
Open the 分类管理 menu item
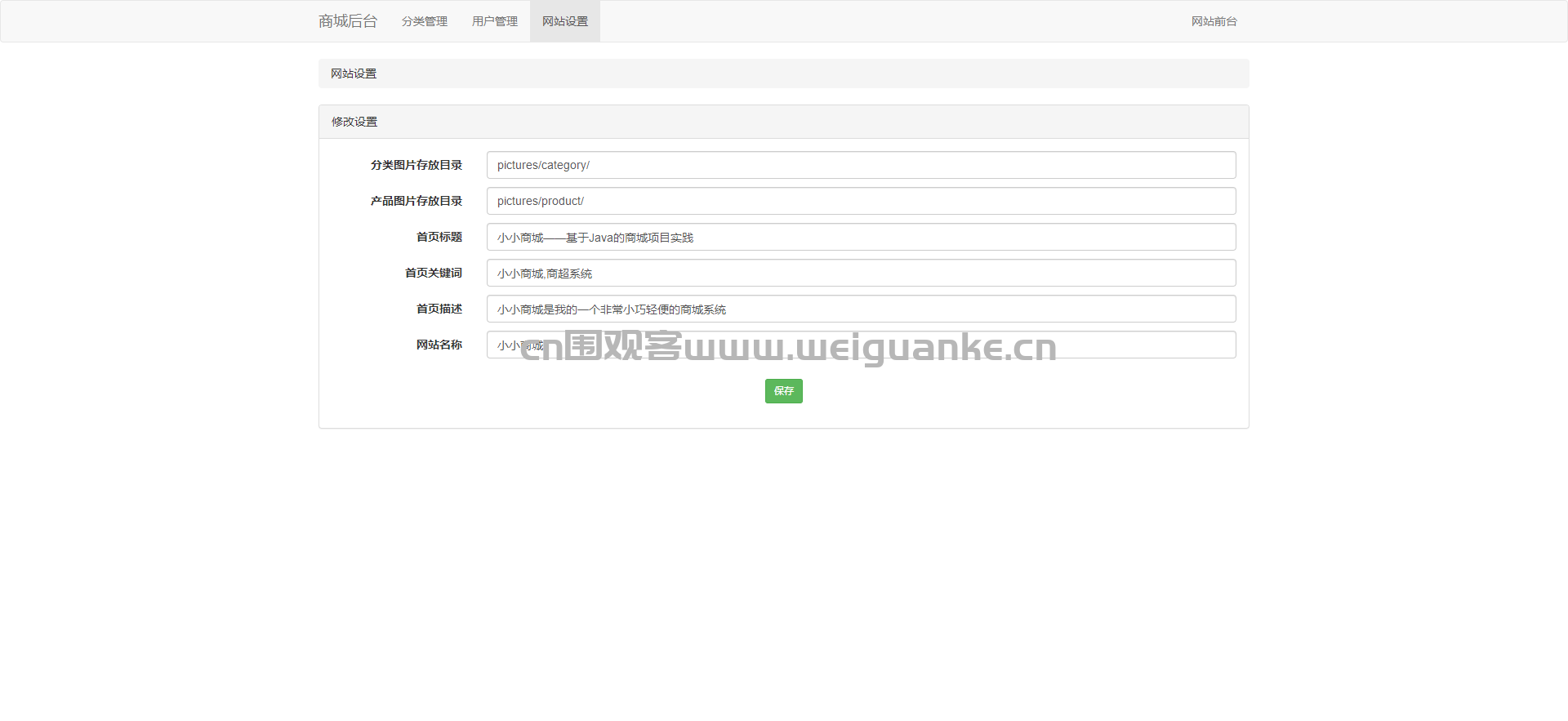click(x=424, y=21)
